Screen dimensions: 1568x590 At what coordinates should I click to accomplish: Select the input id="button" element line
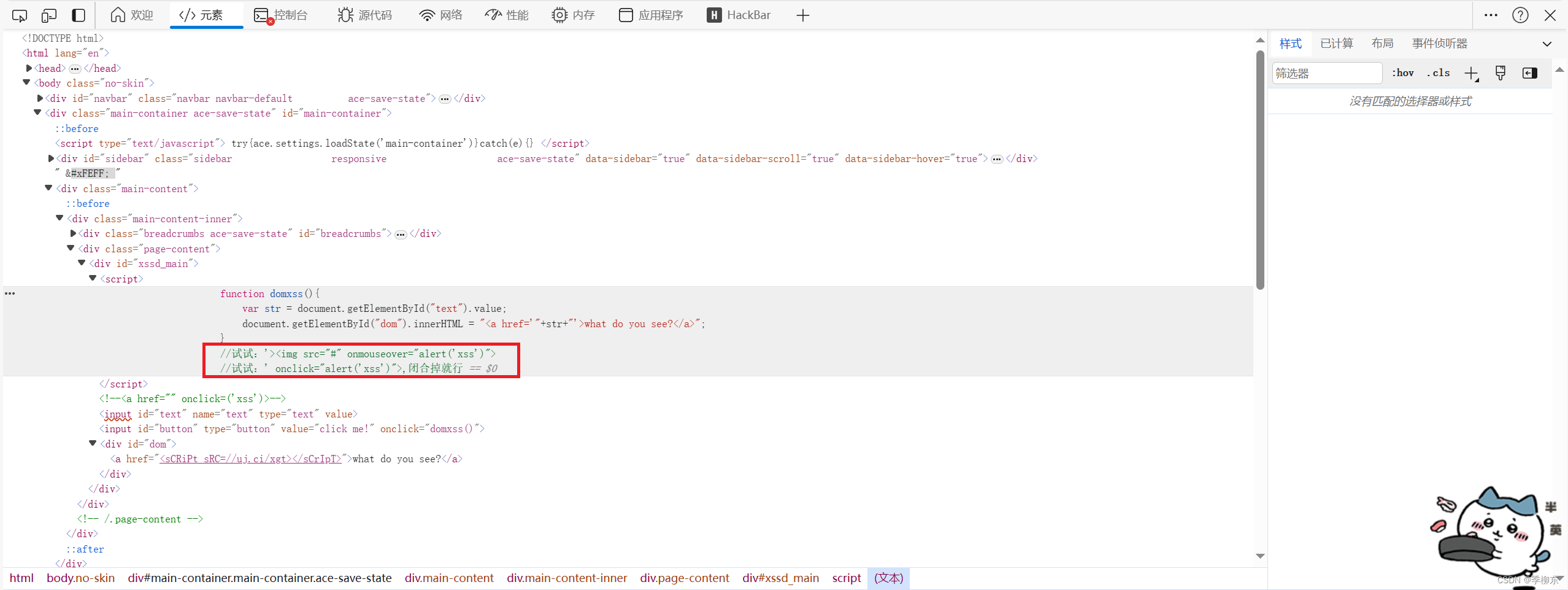(x=292, y=429)
